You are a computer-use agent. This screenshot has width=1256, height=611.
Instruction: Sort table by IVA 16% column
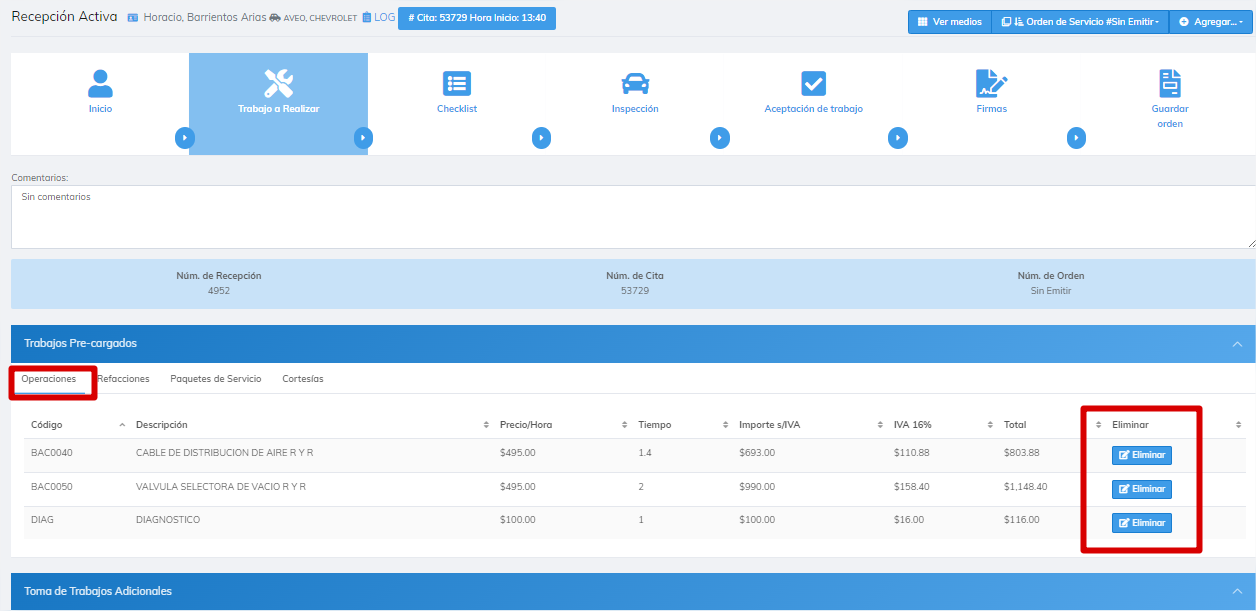942,425
